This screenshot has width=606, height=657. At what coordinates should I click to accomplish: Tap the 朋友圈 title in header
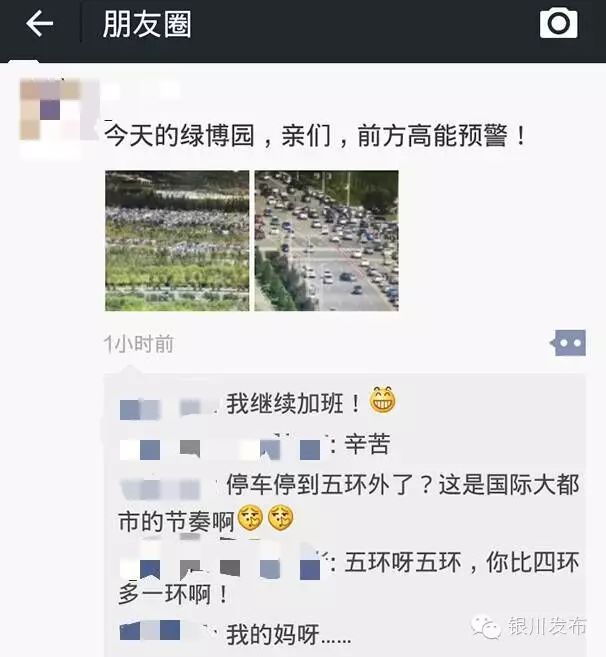tap(147, 24)
